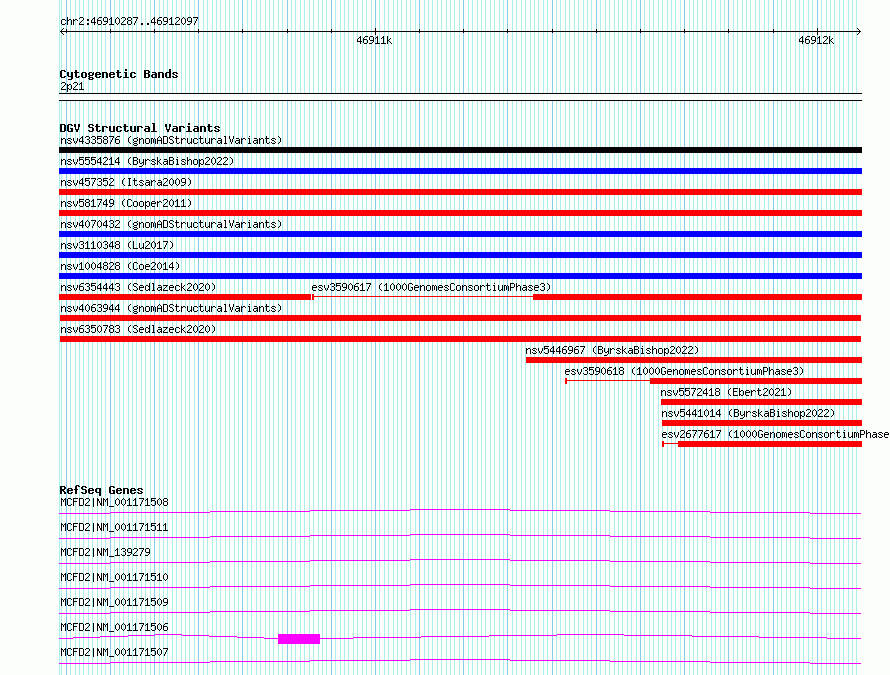Click the red nsv581749 variant bar
The image size is (890, 675).
pos(460,213)
